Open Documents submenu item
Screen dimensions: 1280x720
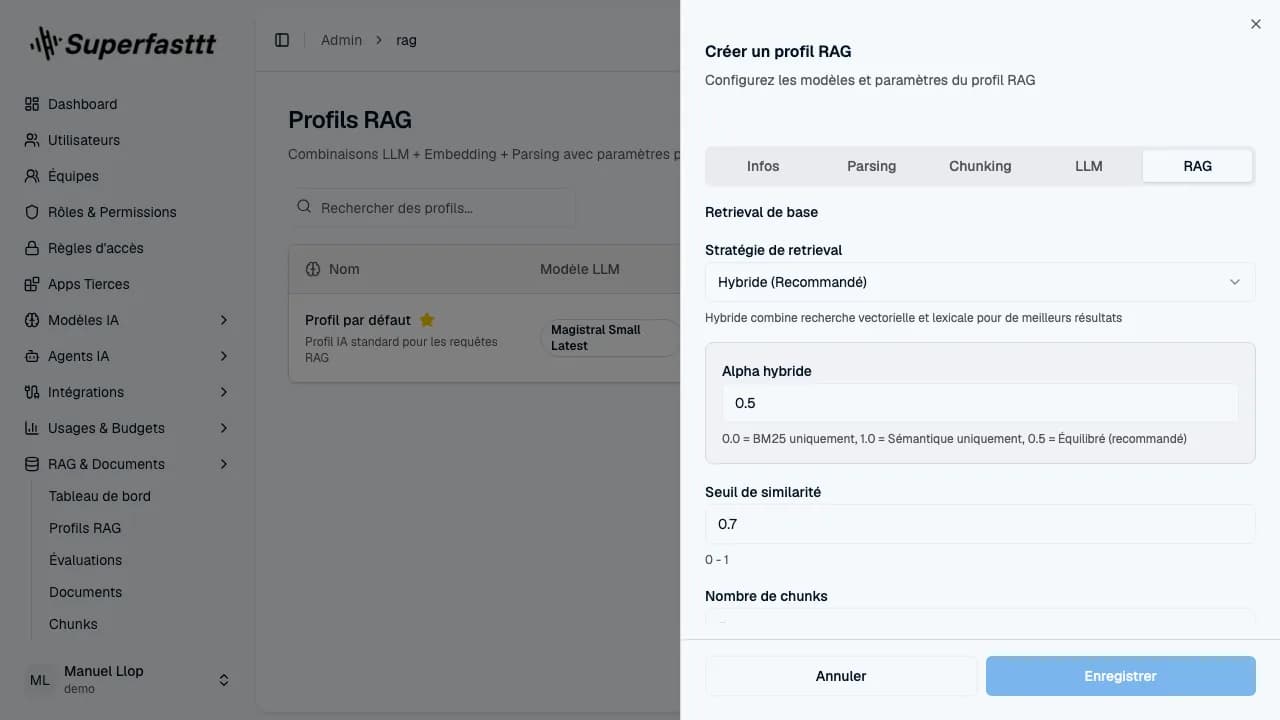coord(85,592)
